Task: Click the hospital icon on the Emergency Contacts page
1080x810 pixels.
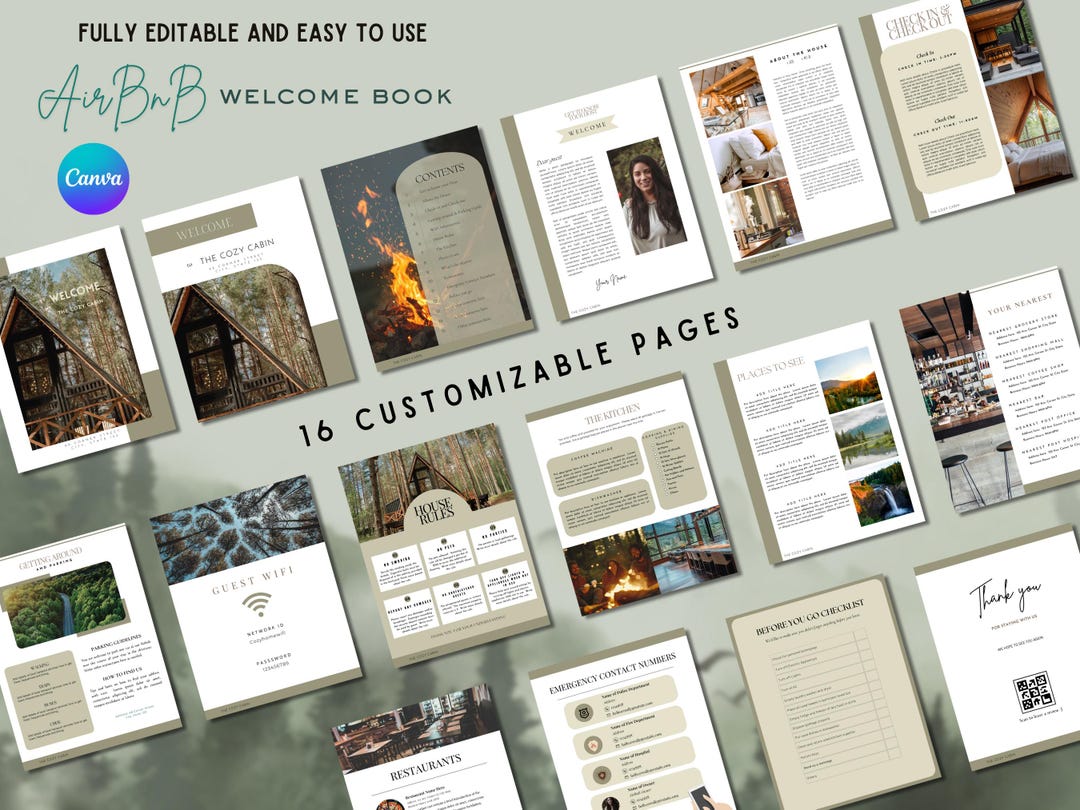Action: coord(602,774)
